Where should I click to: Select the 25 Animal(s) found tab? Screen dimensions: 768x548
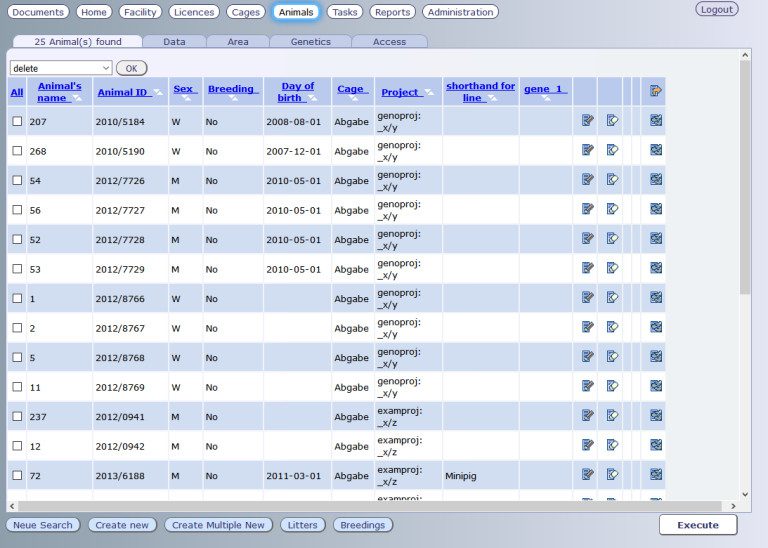[78, 42]
